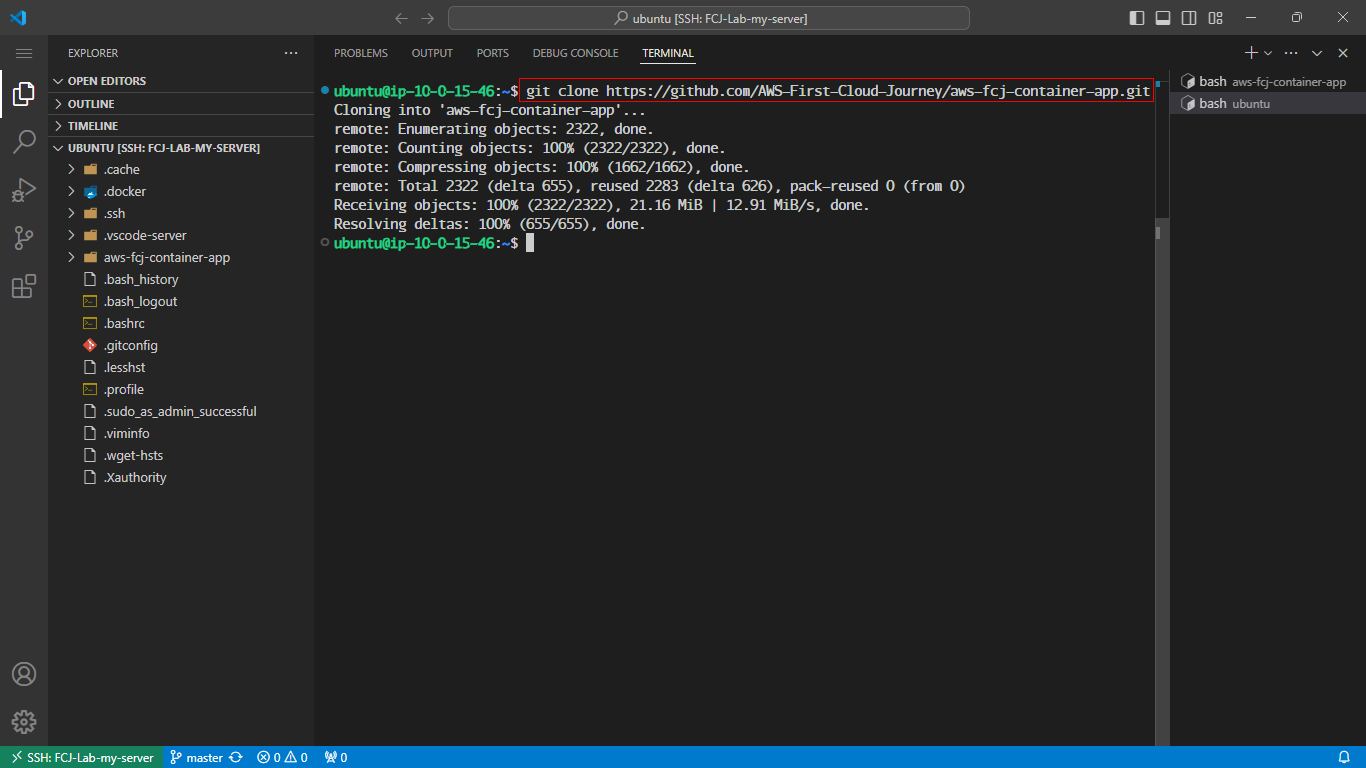Close the terminal panel
1366x768 pixels.
pos(1343,53)
